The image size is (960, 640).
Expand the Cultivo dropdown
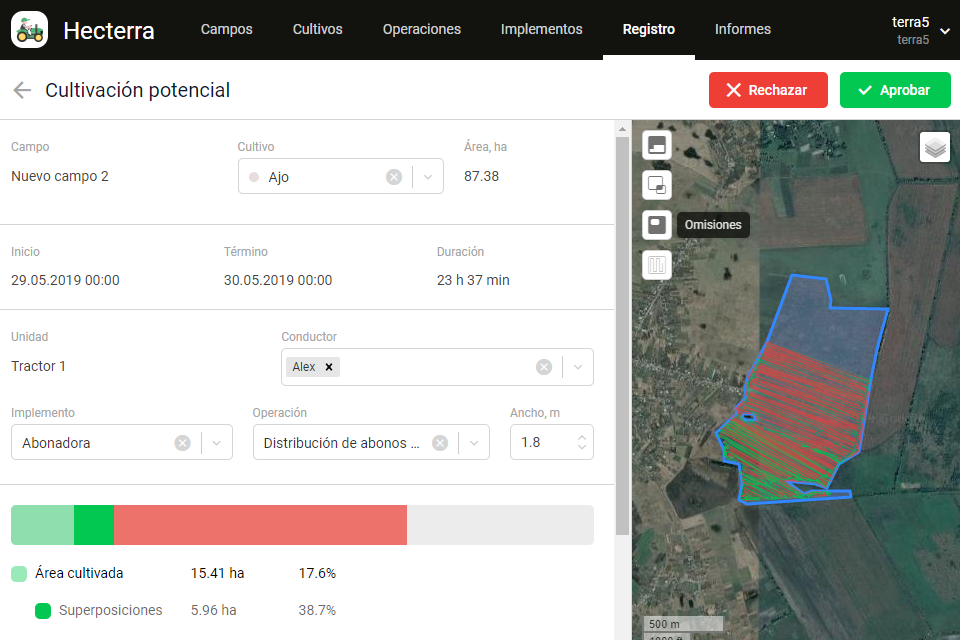click(428, 177)
